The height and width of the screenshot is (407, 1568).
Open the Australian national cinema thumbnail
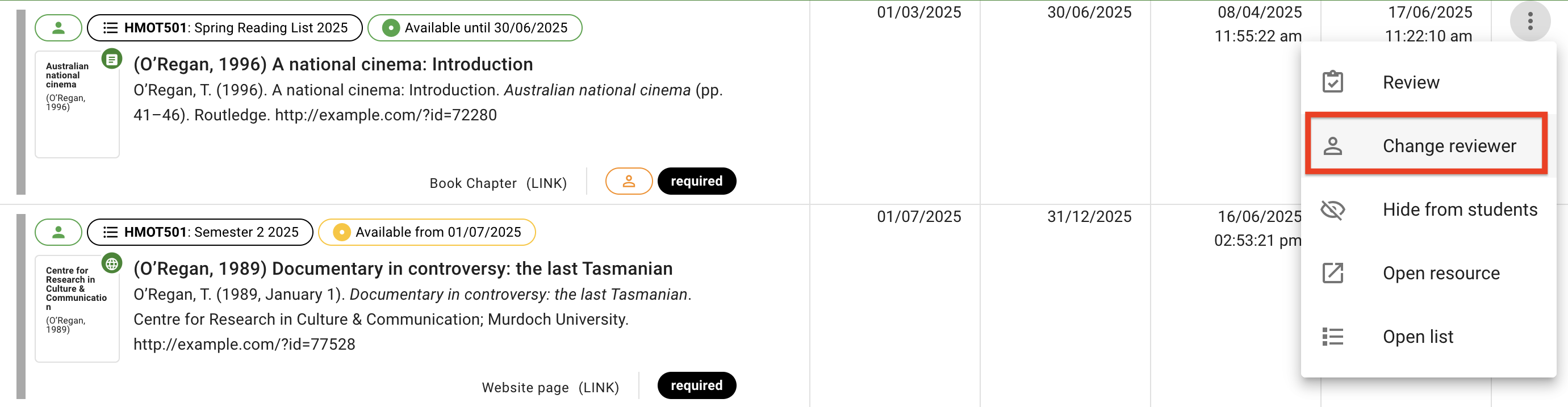[x=77, y=103]
